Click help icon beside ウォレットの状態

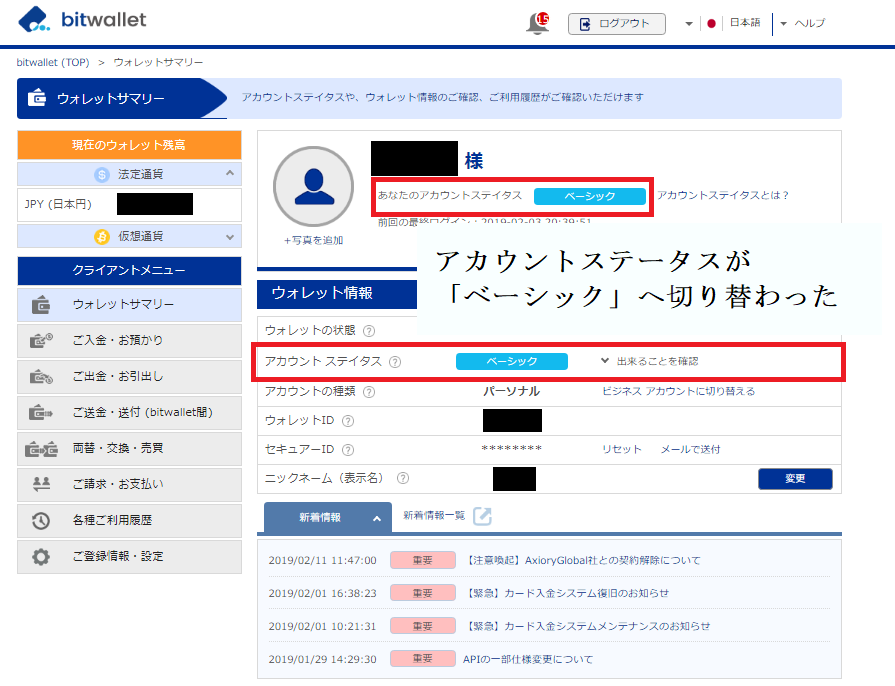pyautogui.click(x=369, y=331)
